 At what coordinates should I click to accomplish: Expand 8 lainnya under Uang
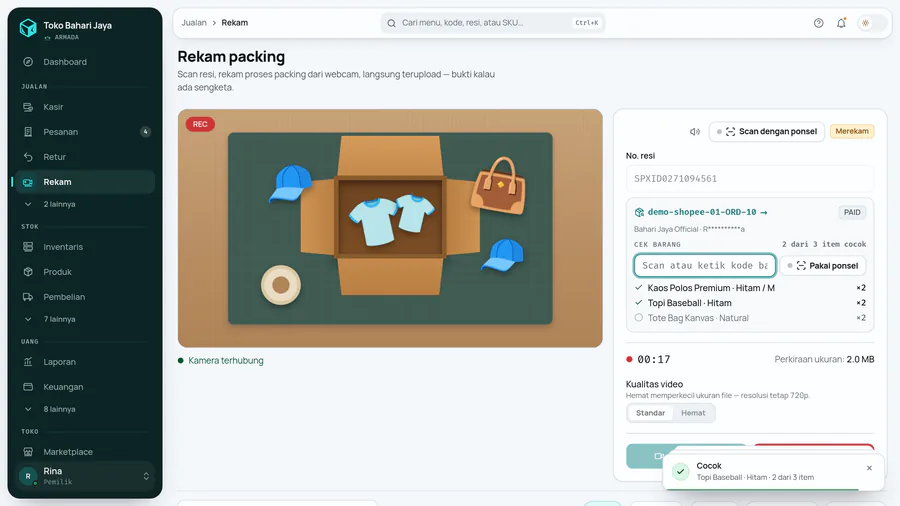pos(83,409)
